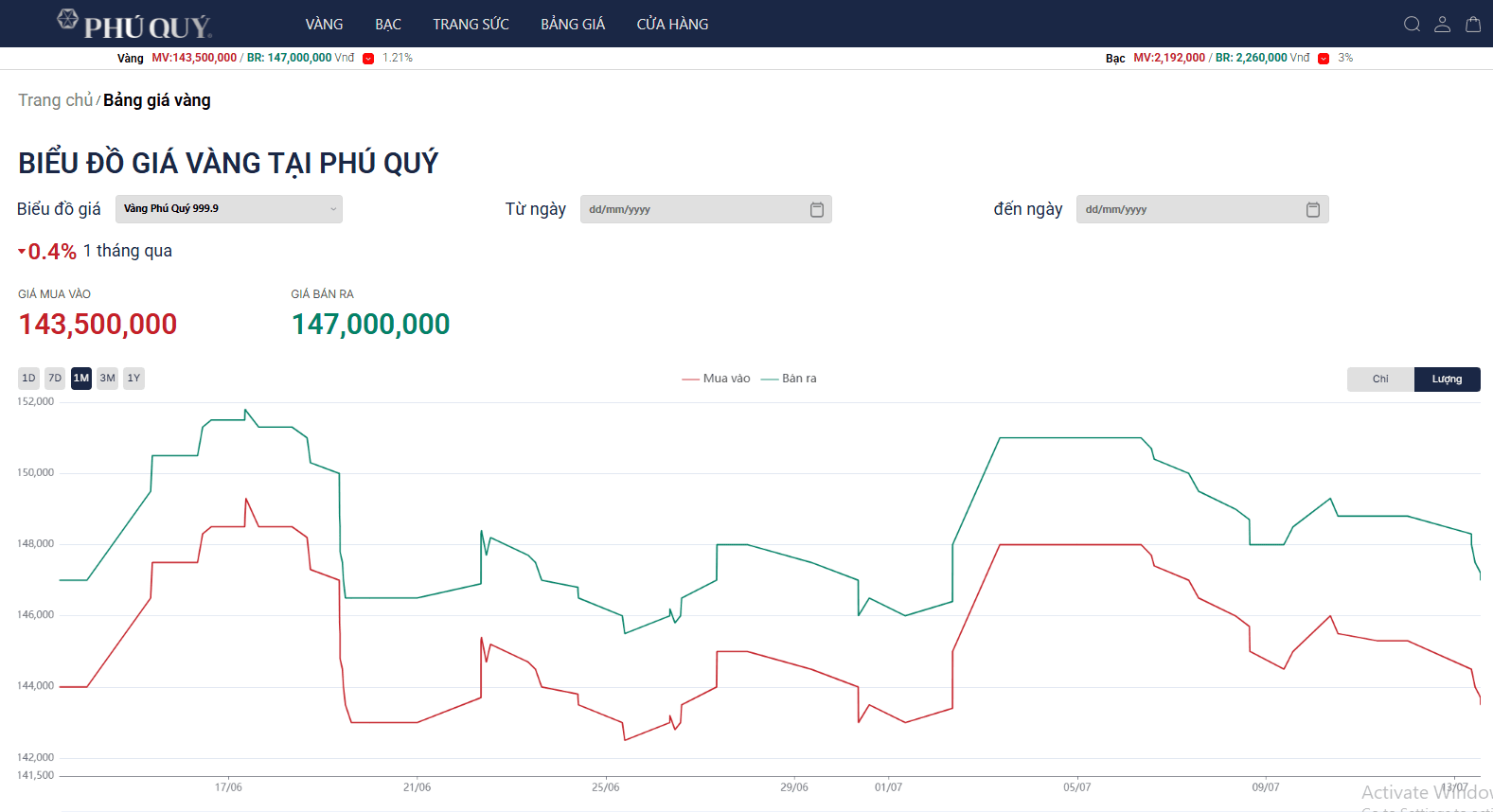
Task: Click the 1 tháng qua label
Action: tap(128, 251)
